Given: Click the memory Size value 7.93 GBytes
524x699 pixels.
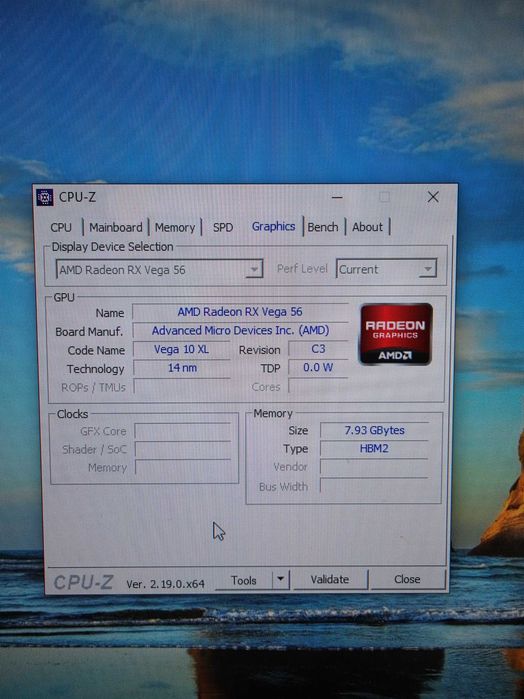Looking at the screenshot, I should pos(375,430).
